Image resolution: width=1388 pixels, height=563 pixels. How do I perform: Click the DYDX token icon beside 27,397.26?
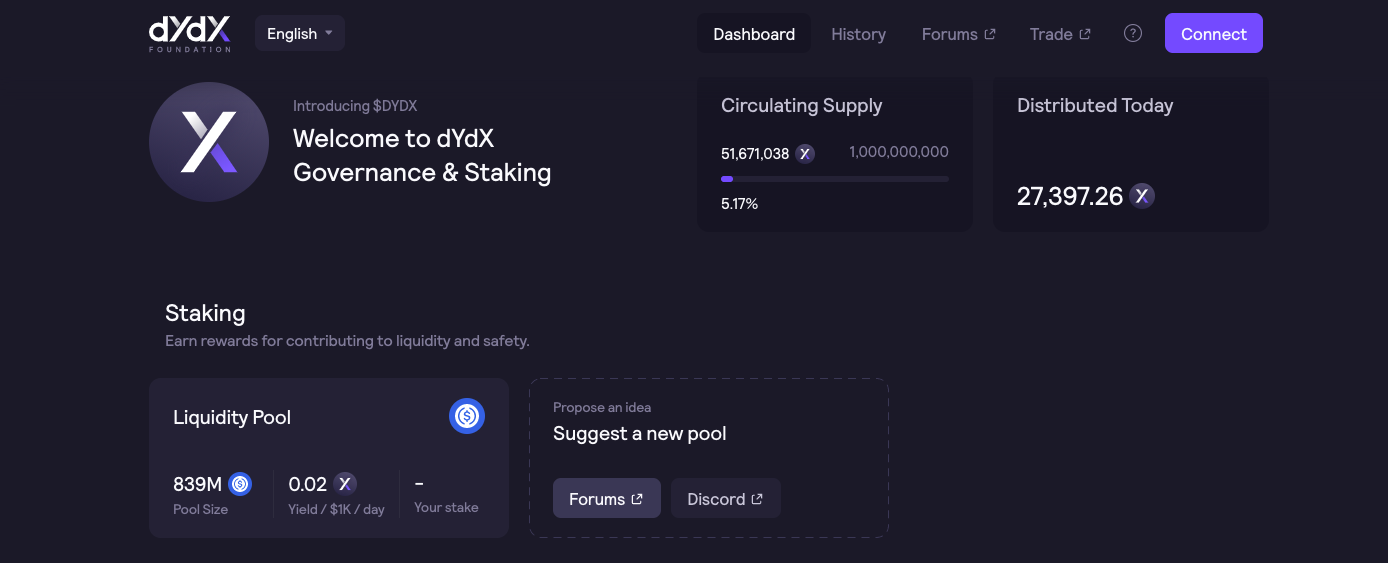[1142, 196]
